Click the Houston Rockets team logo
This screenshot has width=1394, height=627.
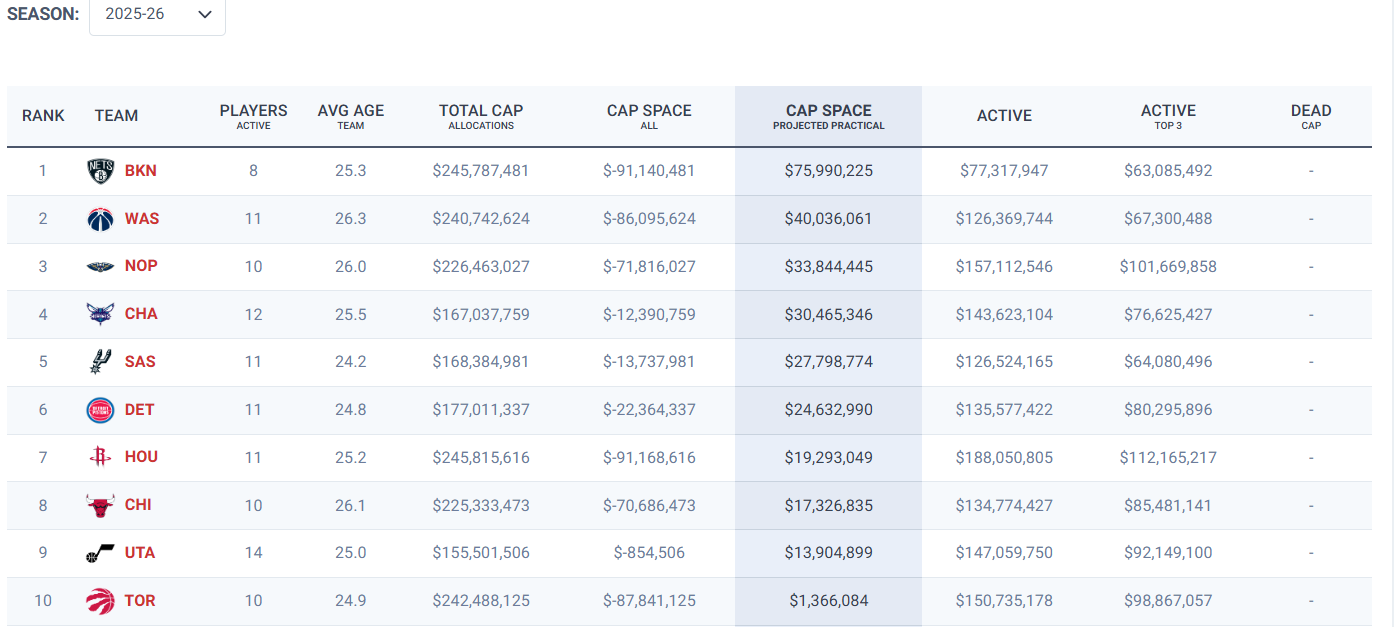(x=101, y=457)
